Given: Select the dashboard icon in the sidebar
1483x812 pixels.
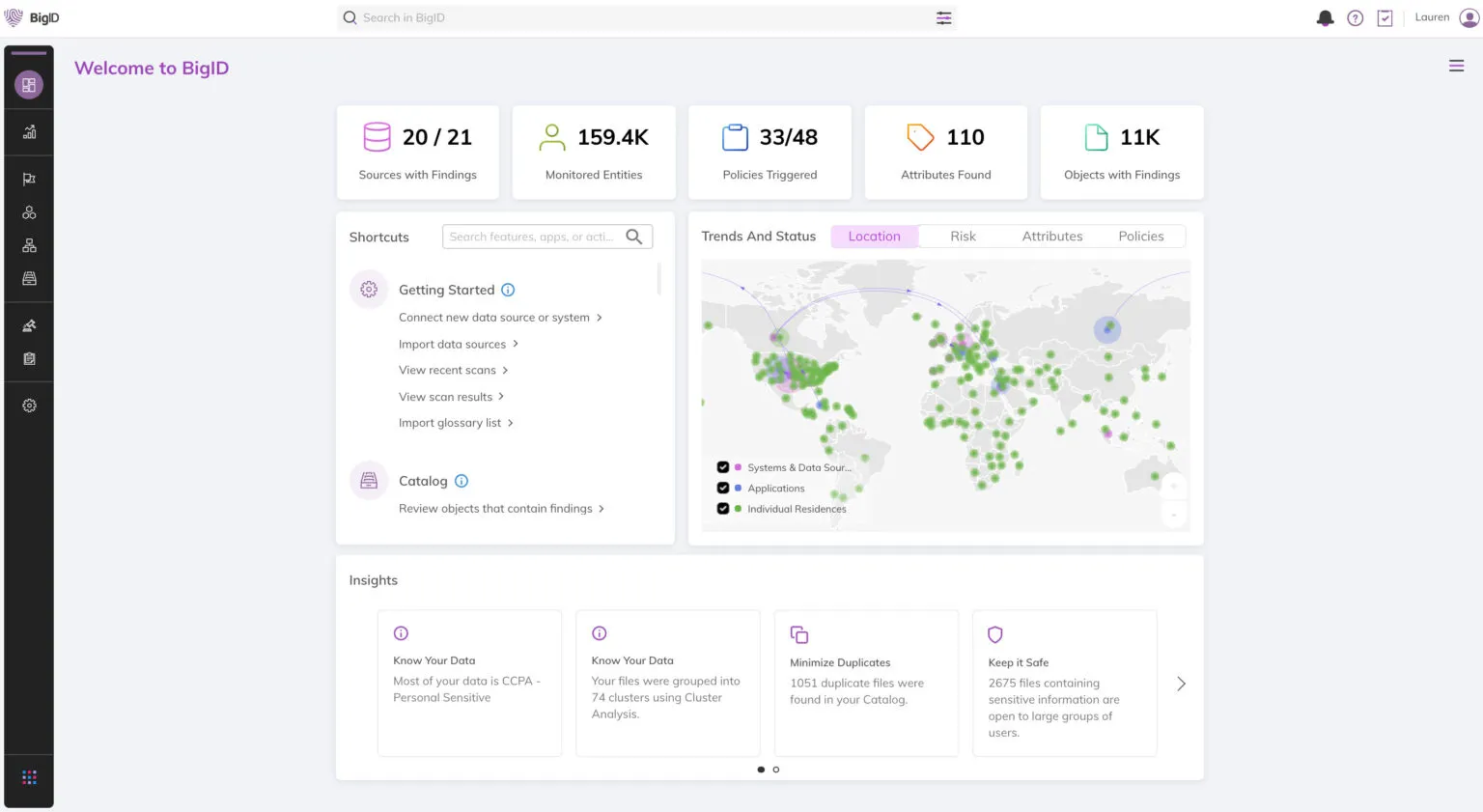Looking at the screenshot, I should pyautogui.click(x=29, y=85).
